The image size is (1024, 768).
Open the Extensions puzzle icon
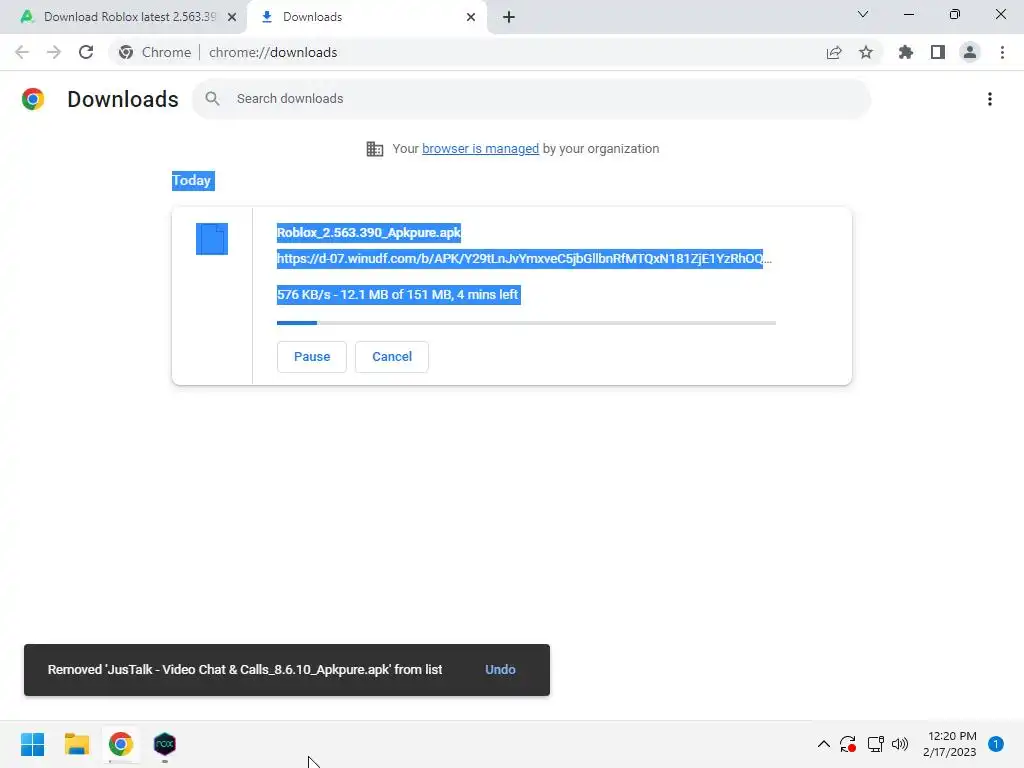[906, 52]
